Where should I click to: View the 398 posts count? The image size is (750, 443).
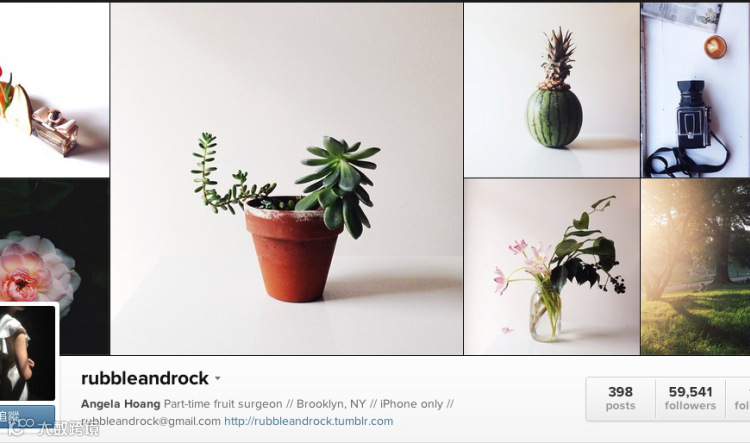[620, 399]
